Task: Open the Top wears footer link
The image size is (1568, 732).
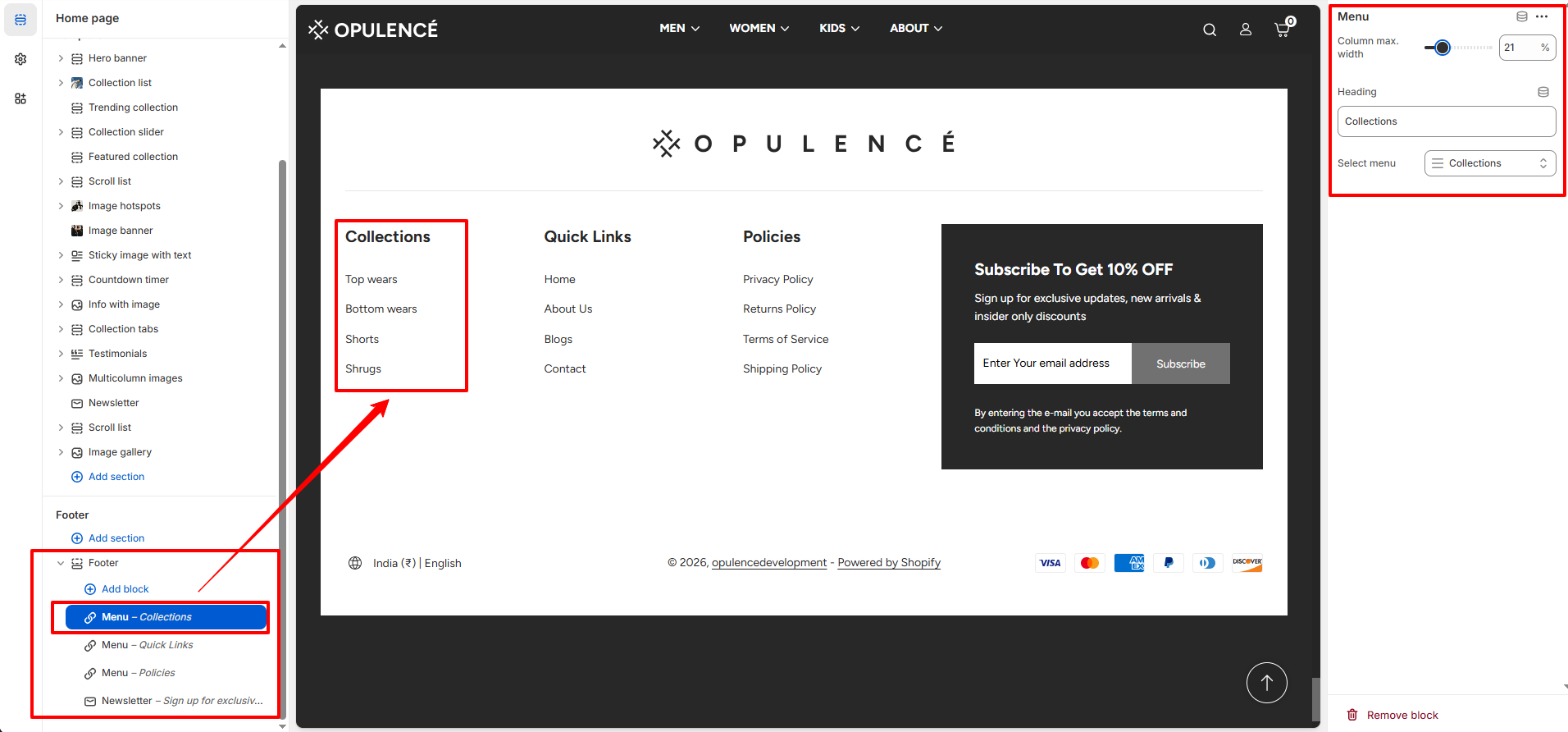Action: click(x=371, y=279)
